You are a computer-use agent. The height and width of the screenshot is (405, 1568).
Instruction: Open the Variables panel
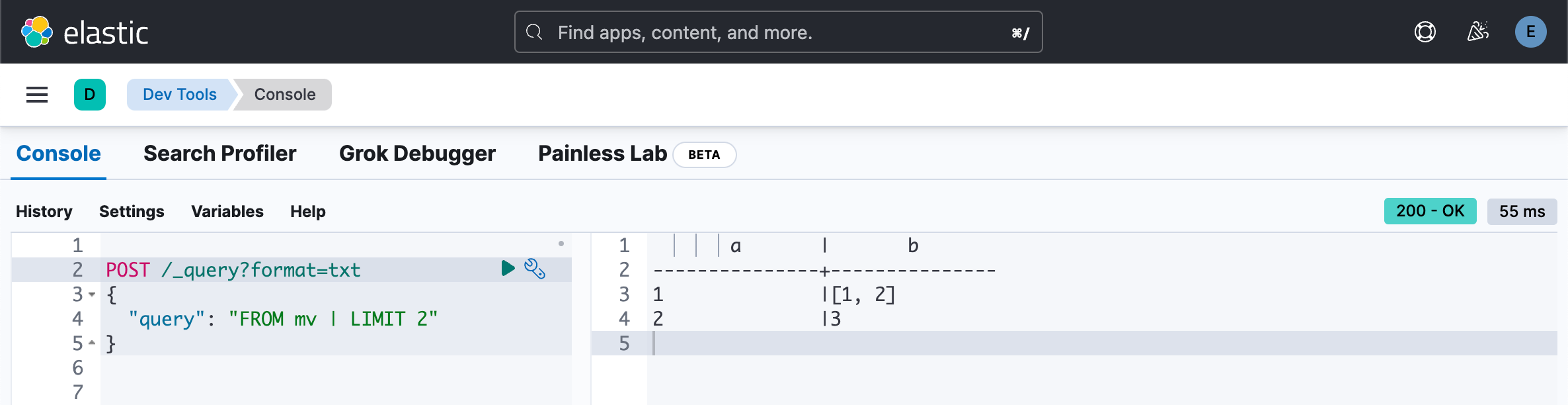click(x=227, y=211)
